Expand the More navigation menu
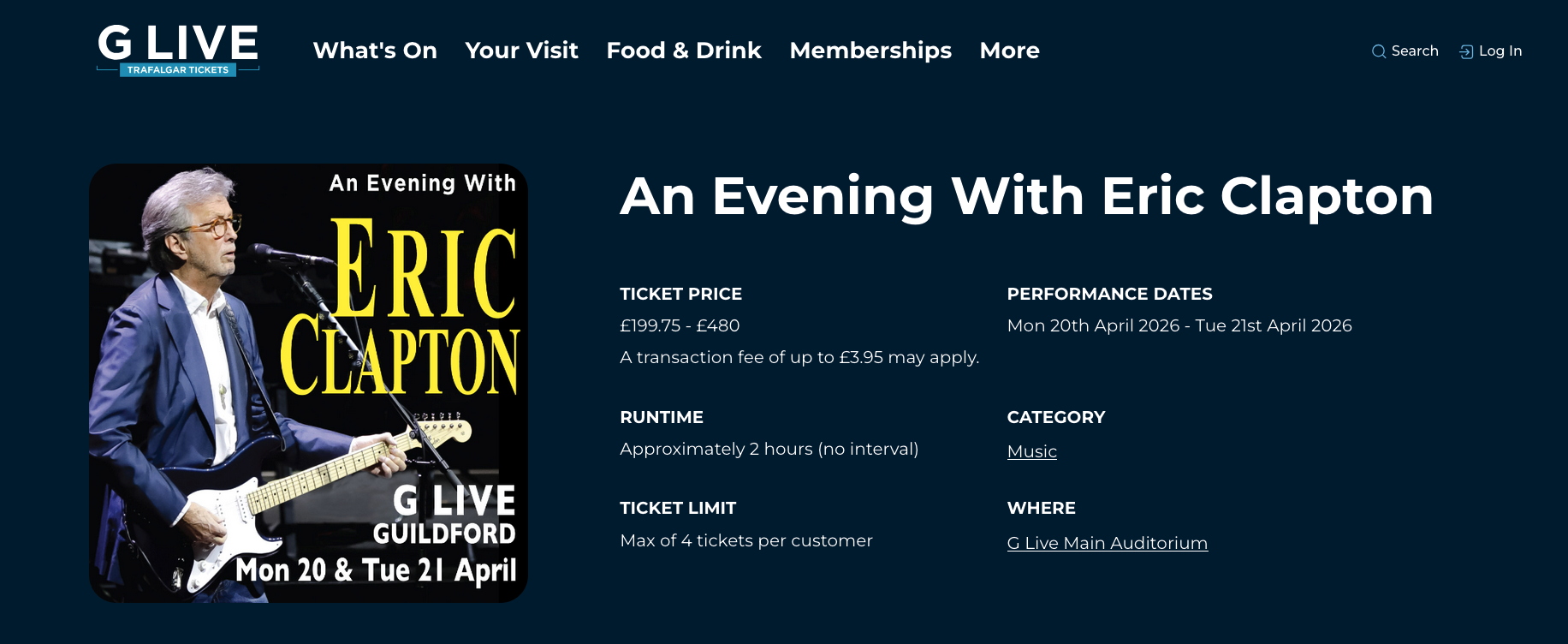 tap(1009, 51)
